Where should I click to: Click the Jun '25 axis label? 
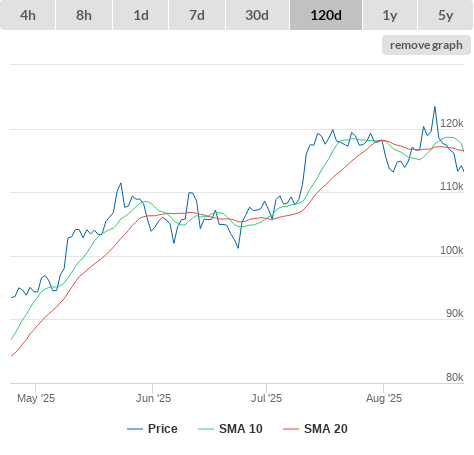[x=153, y=398]
